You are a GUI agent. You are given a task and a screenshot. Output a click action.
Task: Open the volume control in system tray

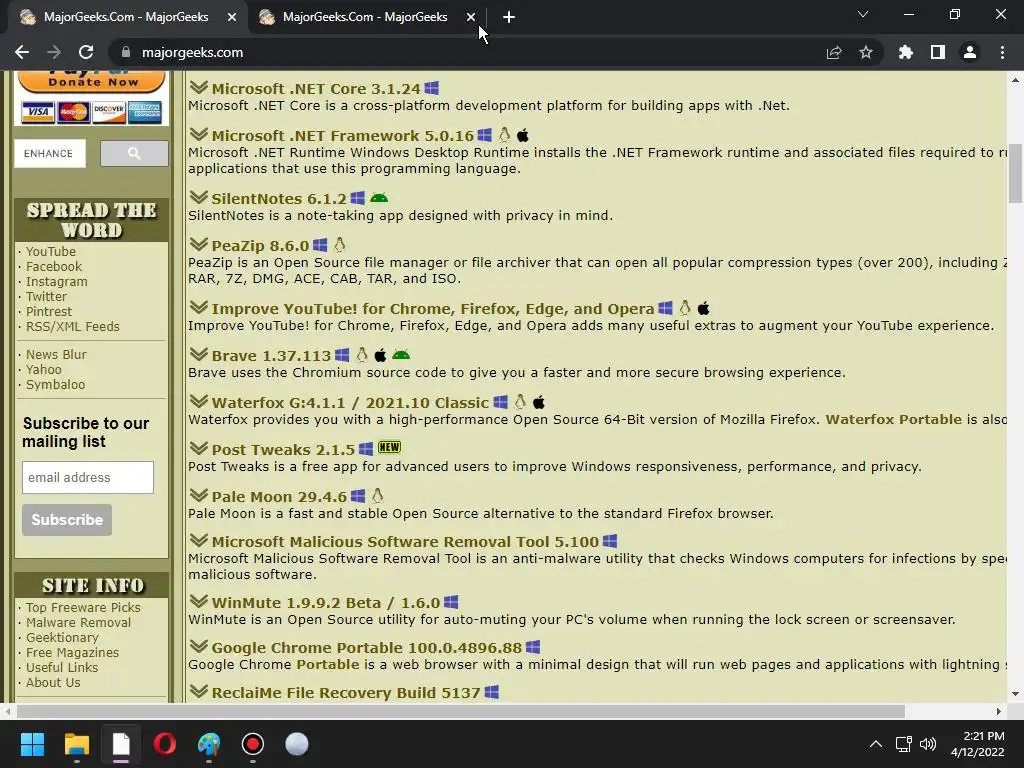click(x=927, y=744)
